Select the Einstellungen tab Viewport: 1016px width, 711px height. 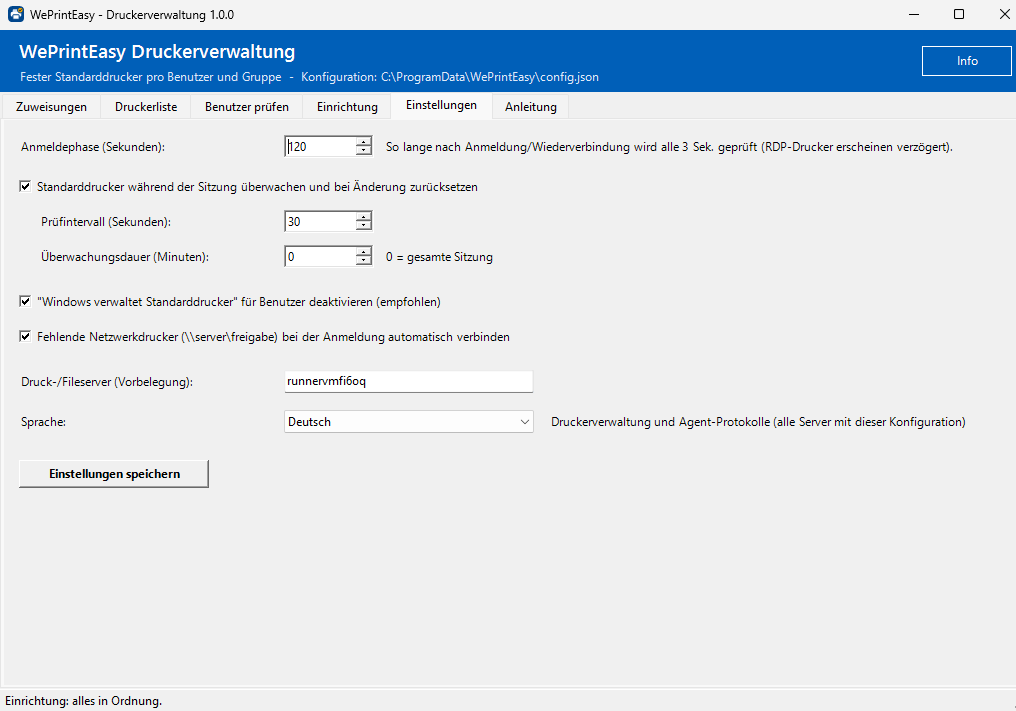click(x=441, y=105)
